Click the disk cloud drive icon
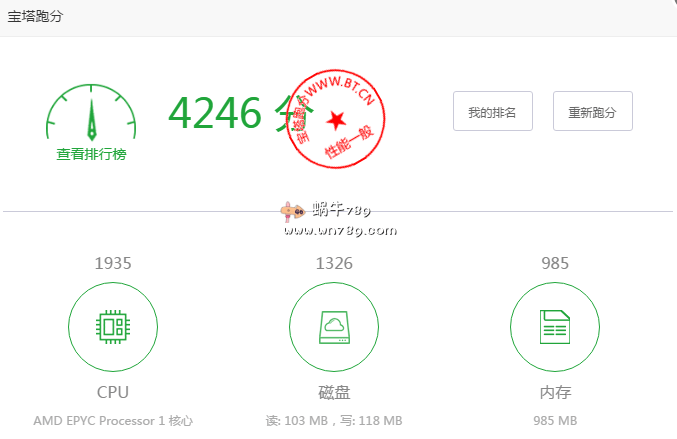677x439 pixels. pyautogui.click(x=334, y=326)
